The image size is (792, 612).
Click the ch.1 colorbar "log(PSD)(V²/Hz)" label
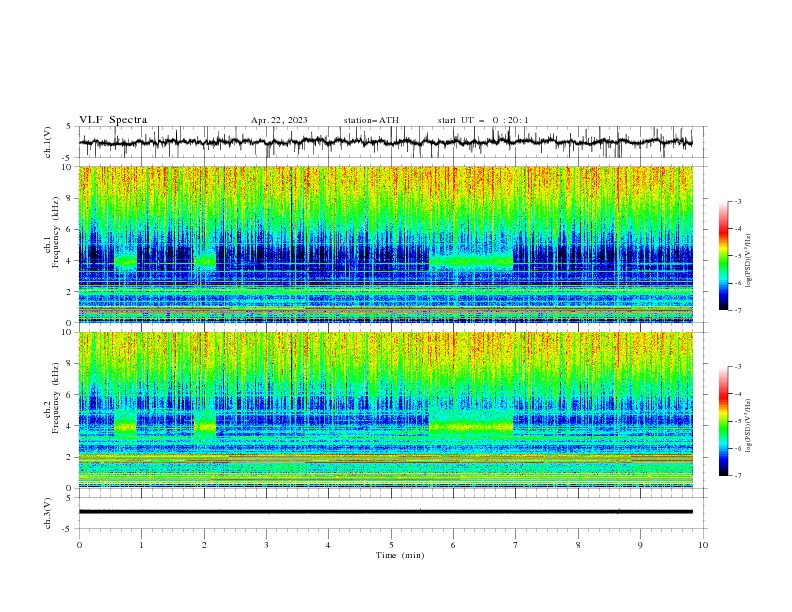click(749, 261)
